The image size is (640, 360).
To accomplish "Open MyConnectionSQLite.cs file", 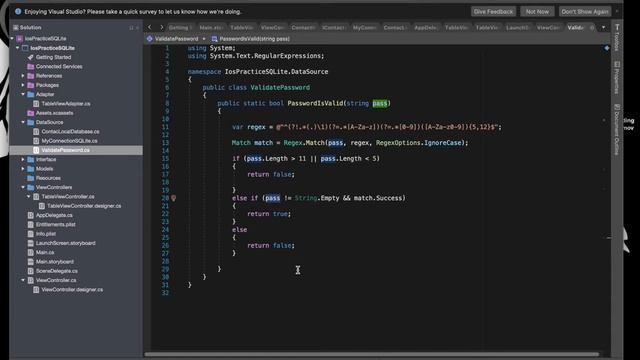I will coord(69,141).
